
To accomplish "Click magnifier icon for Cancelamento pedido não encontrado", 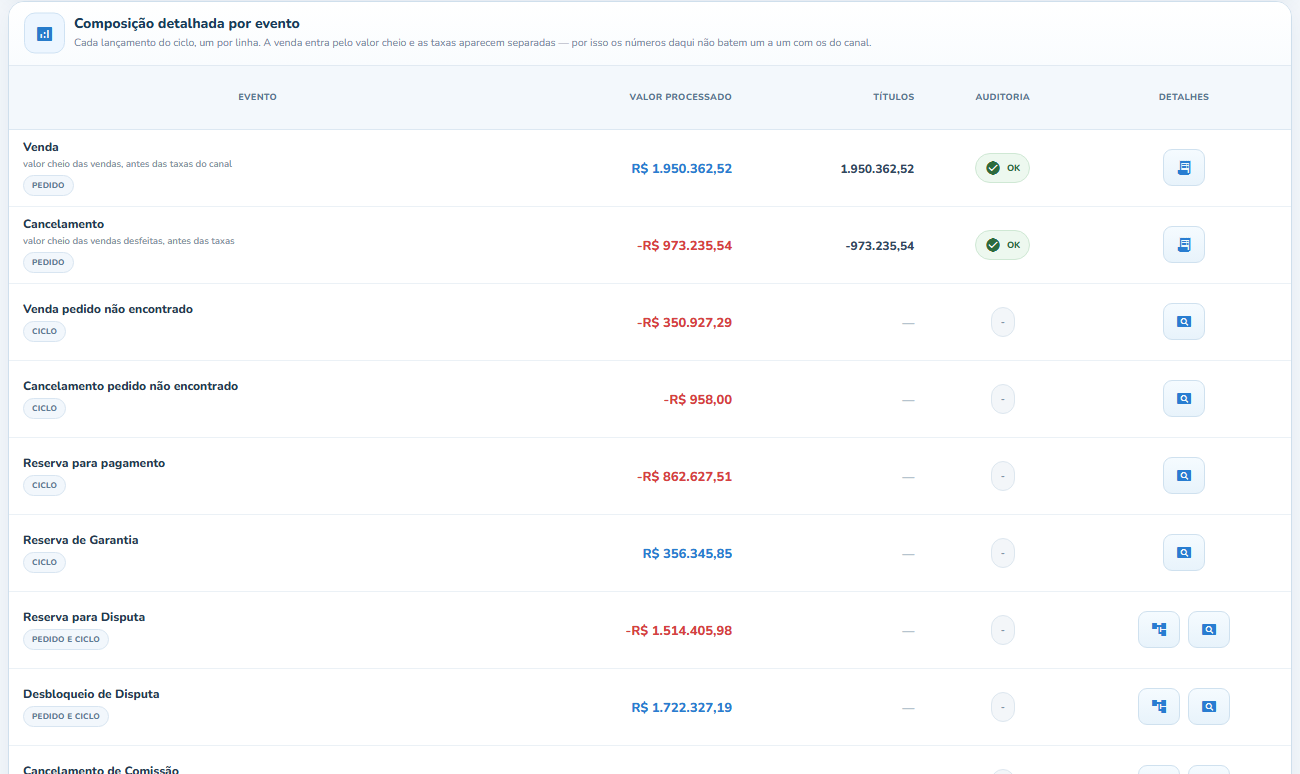I will coord(1183,399).
